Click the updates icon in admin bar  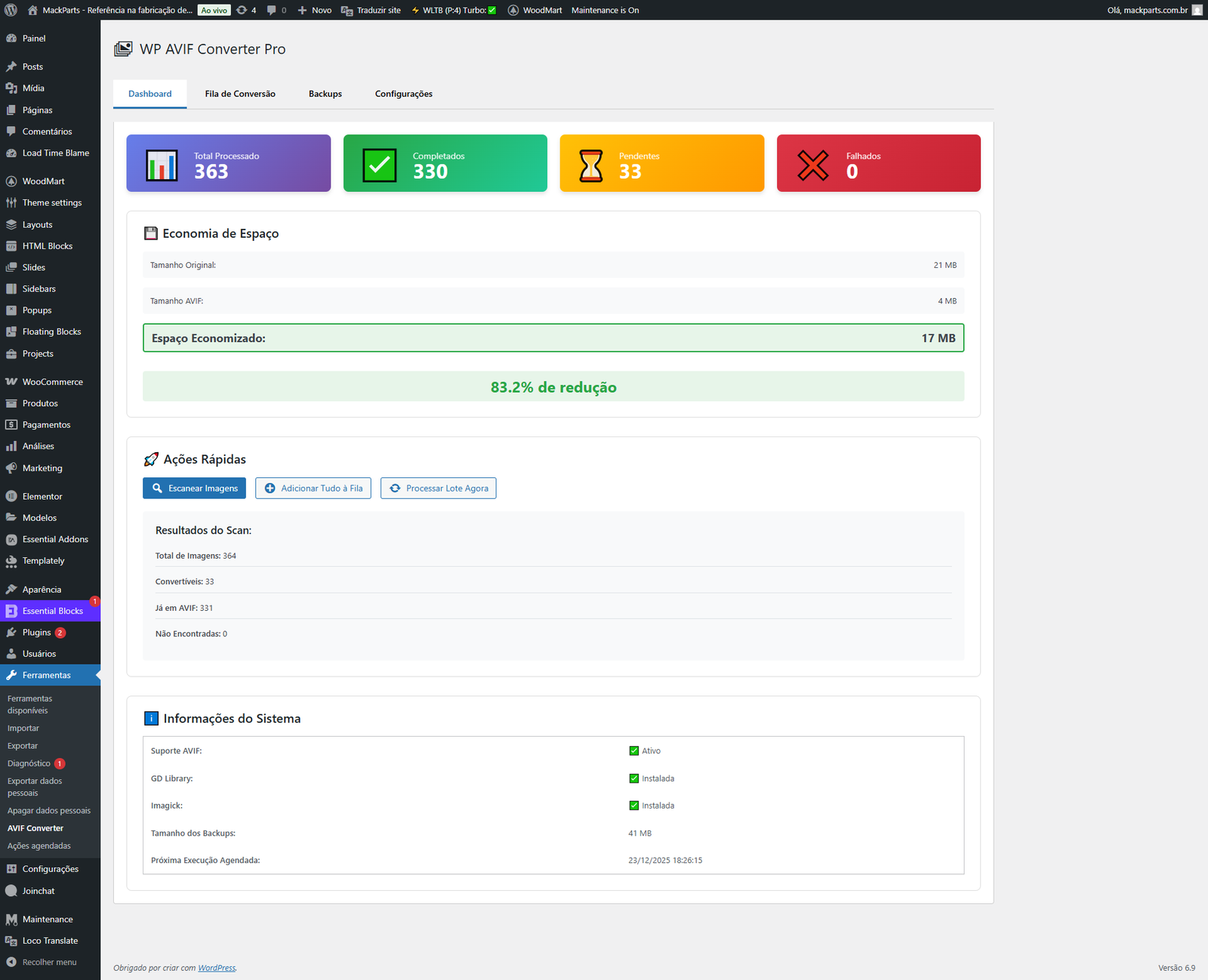(242, 10)
